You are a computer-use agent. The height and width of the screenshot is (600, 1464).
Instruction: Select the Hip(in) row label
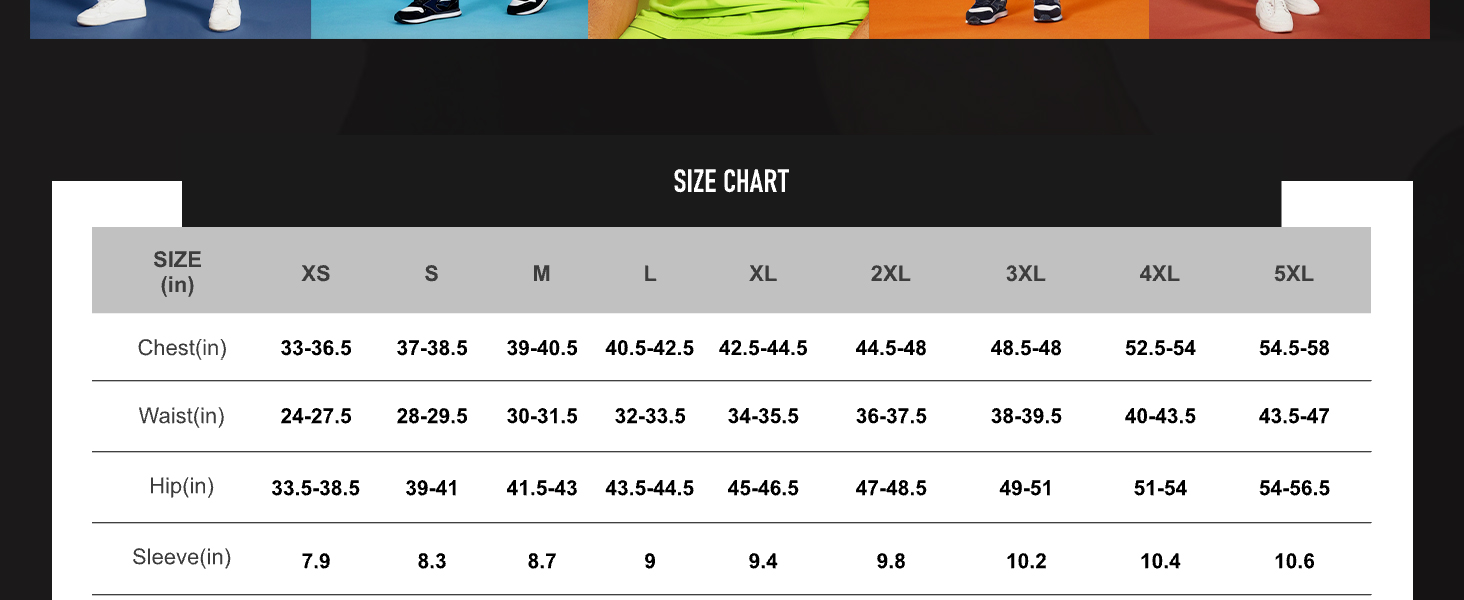tap(182, 487)
